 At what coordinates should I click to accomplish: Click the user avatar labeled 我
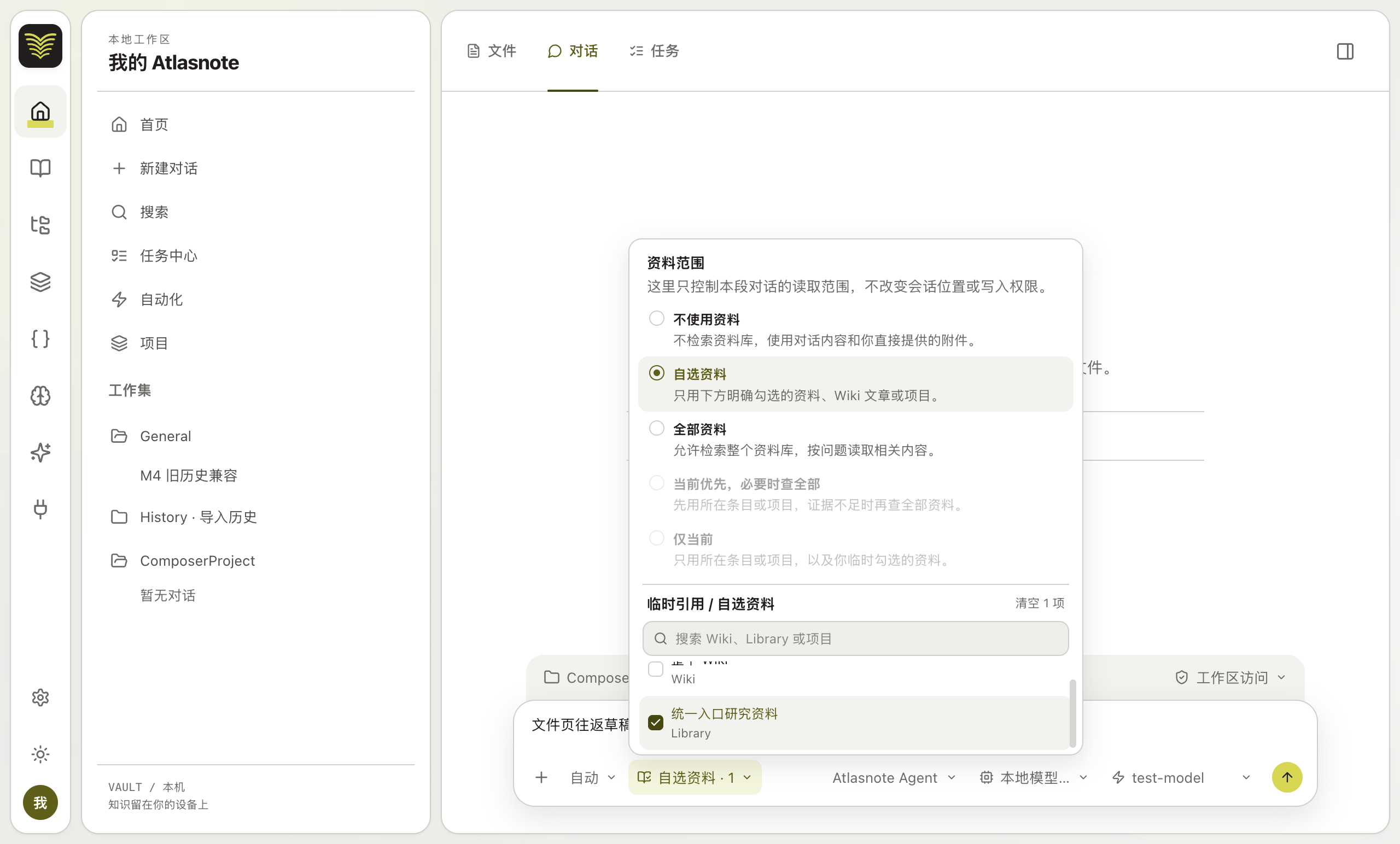[x=40, y=802]
